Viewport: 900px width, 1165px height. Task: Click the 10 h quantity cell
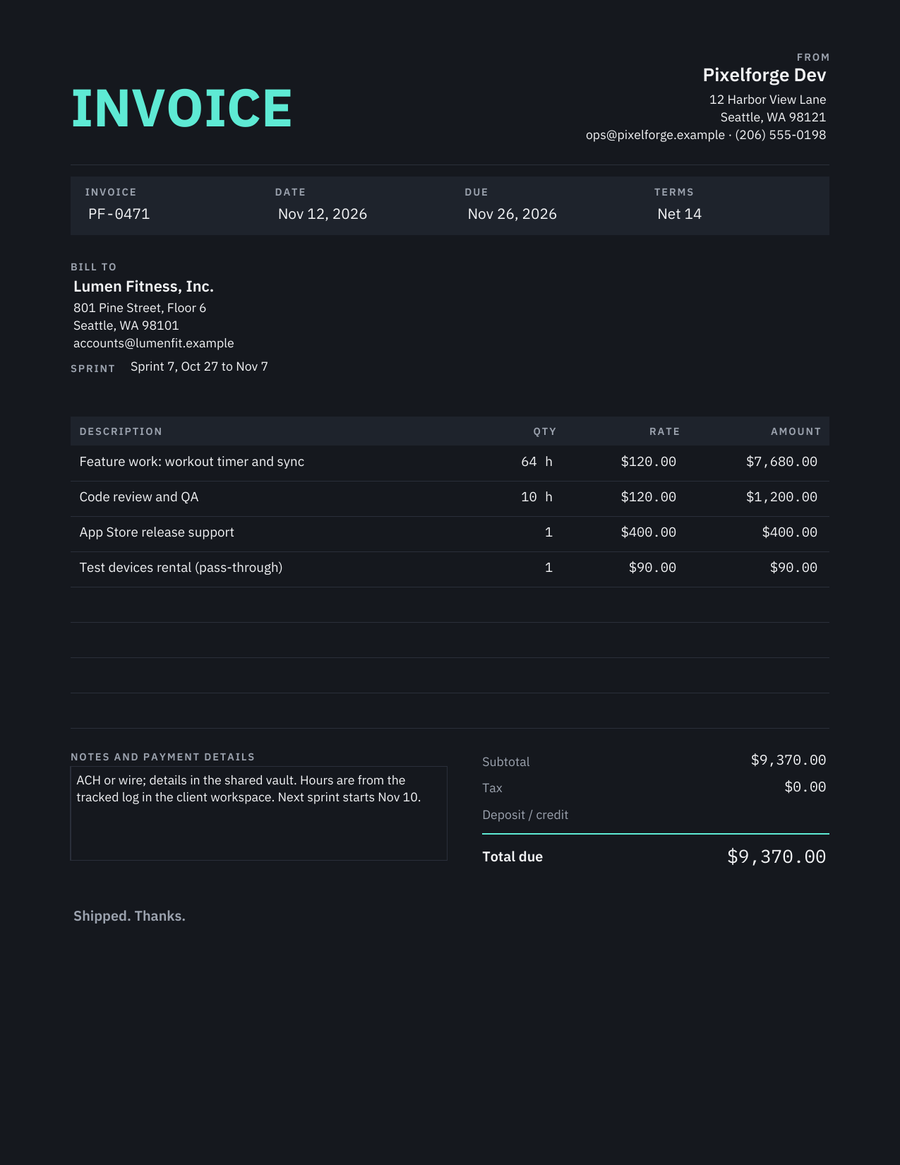537,497
